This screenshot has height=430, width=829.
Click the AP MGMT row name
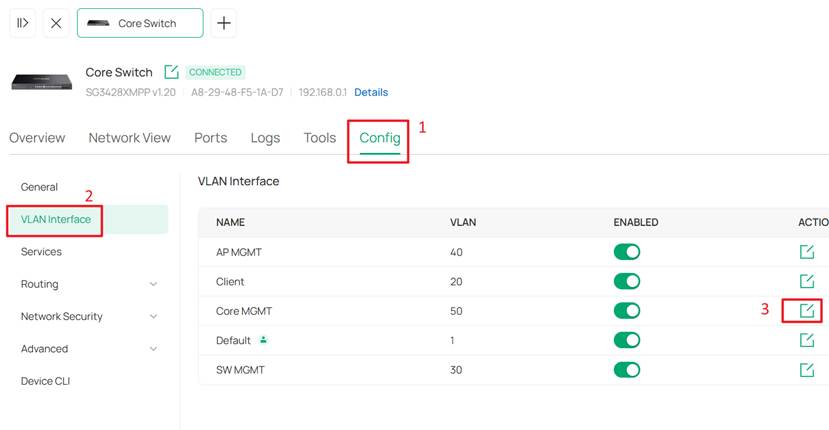pos(239,252)
